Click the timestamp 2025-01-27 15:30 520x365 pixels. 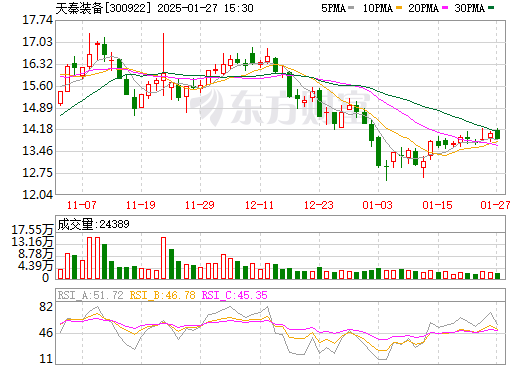tap(205, 8)
